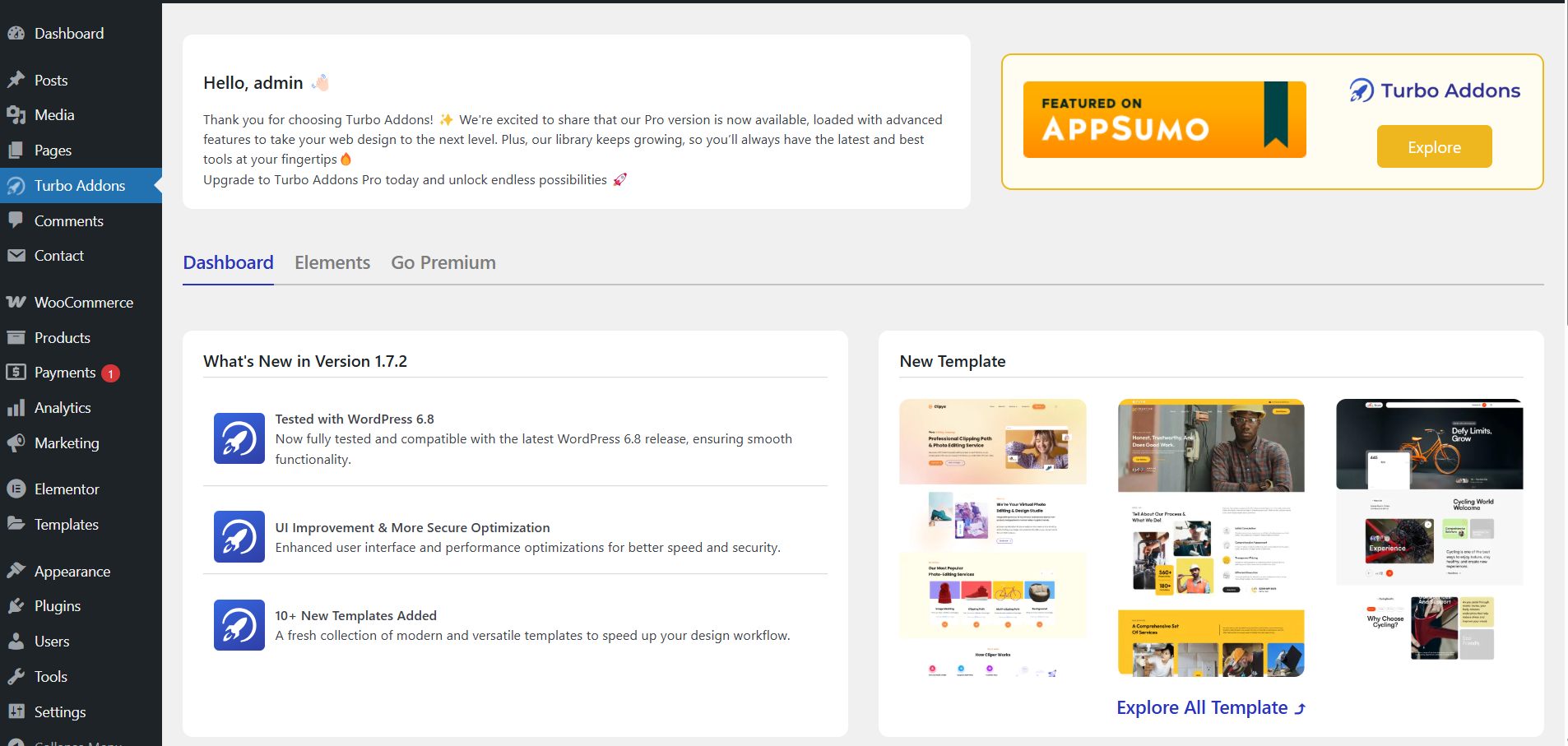Click the '10+ New Templates Added' heading

355,616
